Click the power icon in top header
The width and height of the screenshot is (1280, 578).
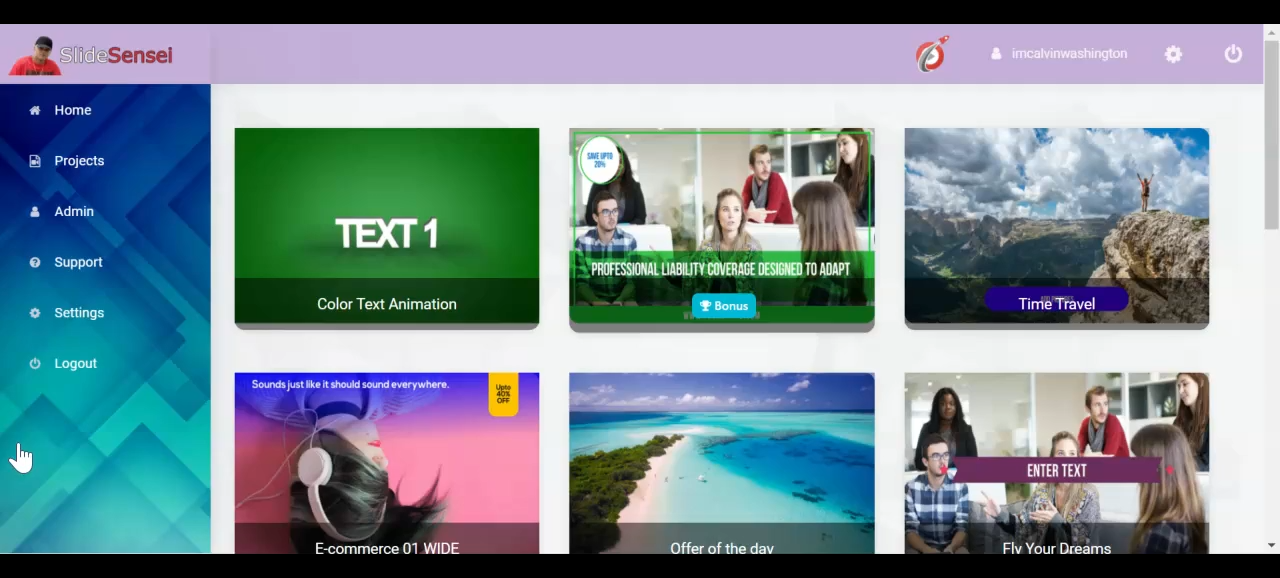1233,54
